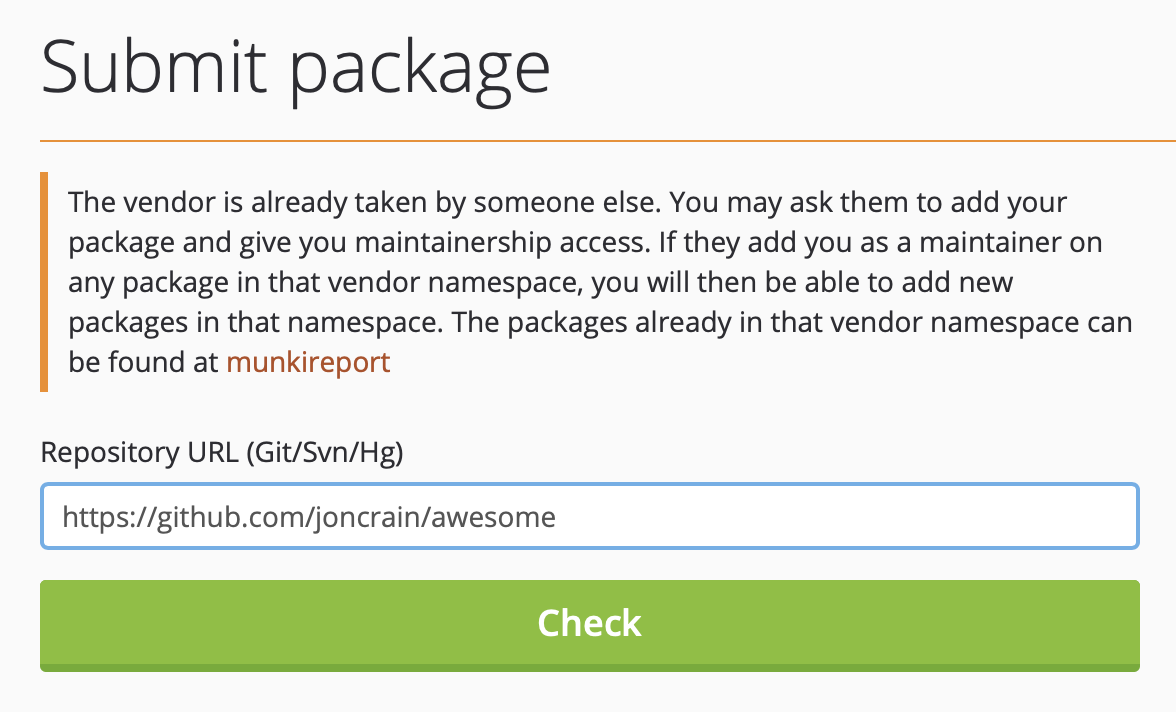Click the github.com/joncrain/awesome URL text
Viewport: 1176px width, 712px height.
click(310, 516)
